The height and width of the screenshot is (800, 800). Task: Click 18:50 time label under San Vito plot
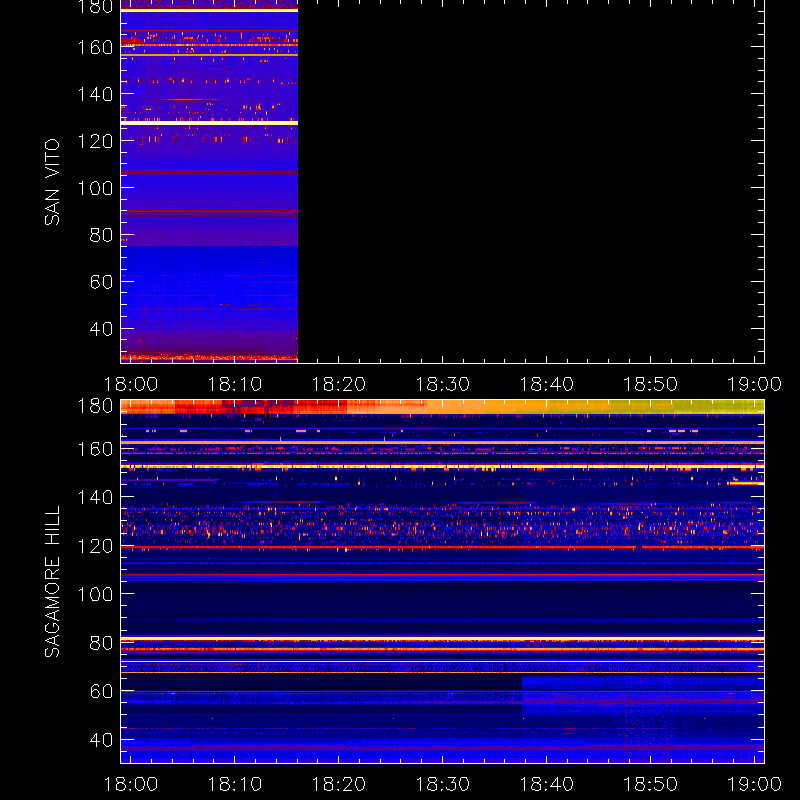(651, 384)
